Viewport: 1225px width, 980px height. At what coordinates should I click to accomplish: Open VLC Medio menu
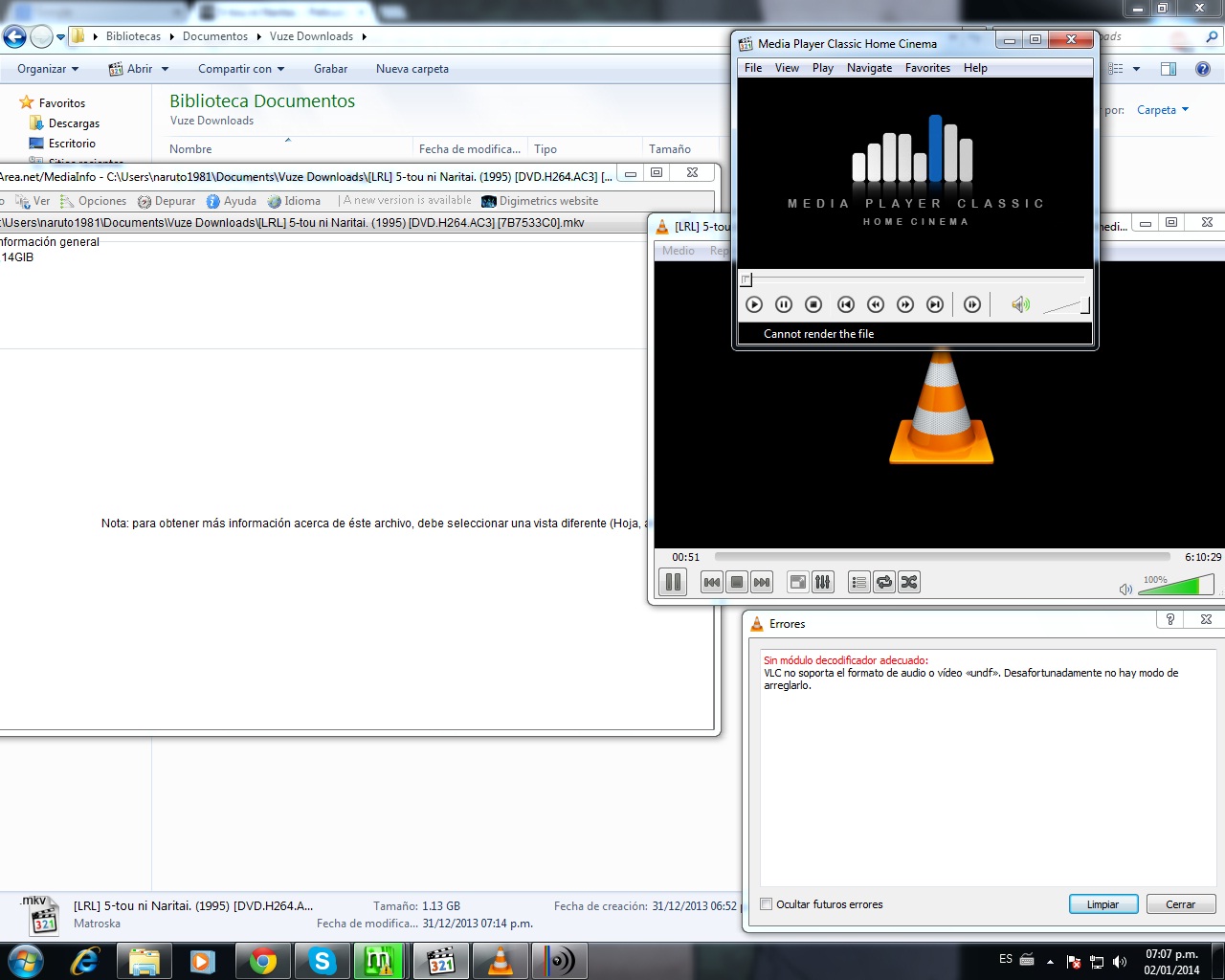pos(678,251)
